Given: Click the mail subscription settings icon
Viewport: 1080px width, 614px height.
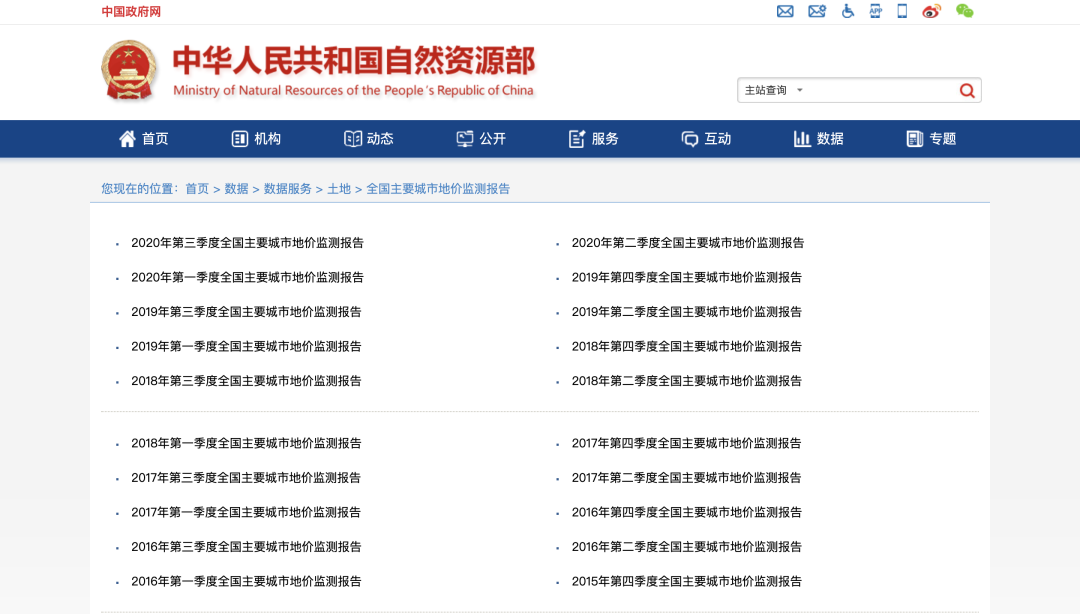Looking at the screenshot, I should coord(817,11).
